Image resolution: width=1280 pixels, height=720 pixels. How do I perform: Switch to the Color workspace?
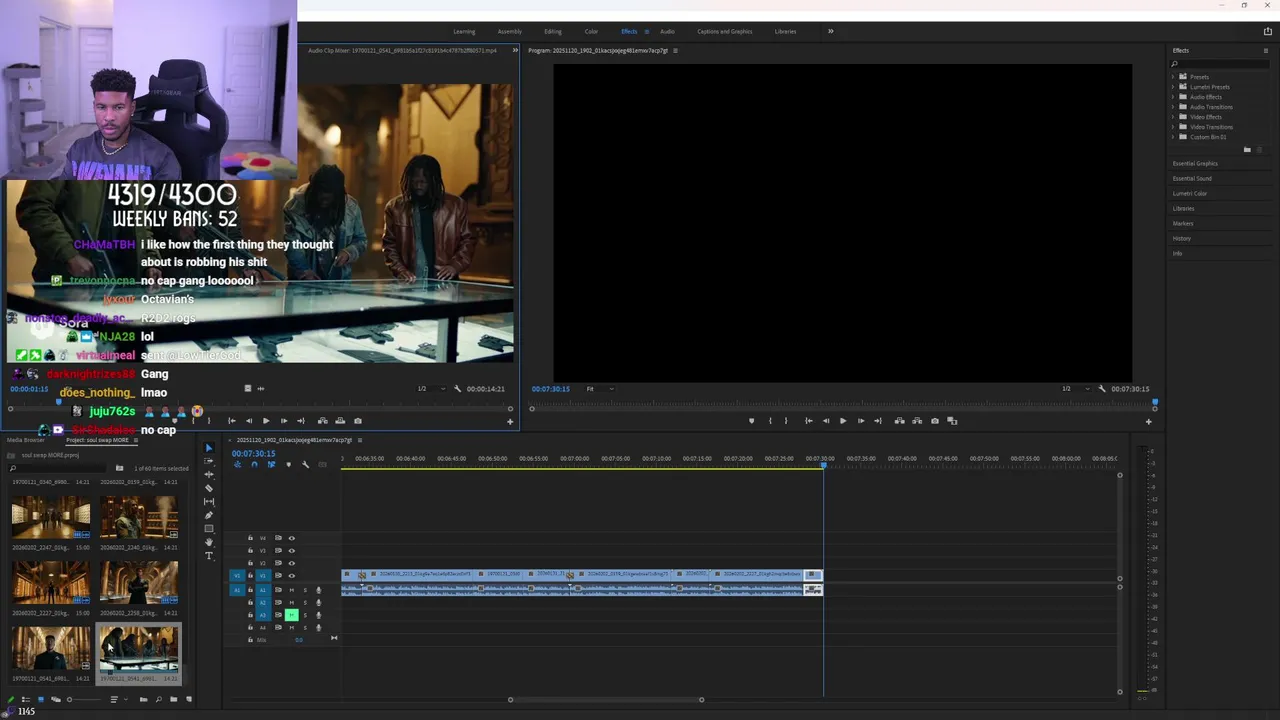(591, 31)
